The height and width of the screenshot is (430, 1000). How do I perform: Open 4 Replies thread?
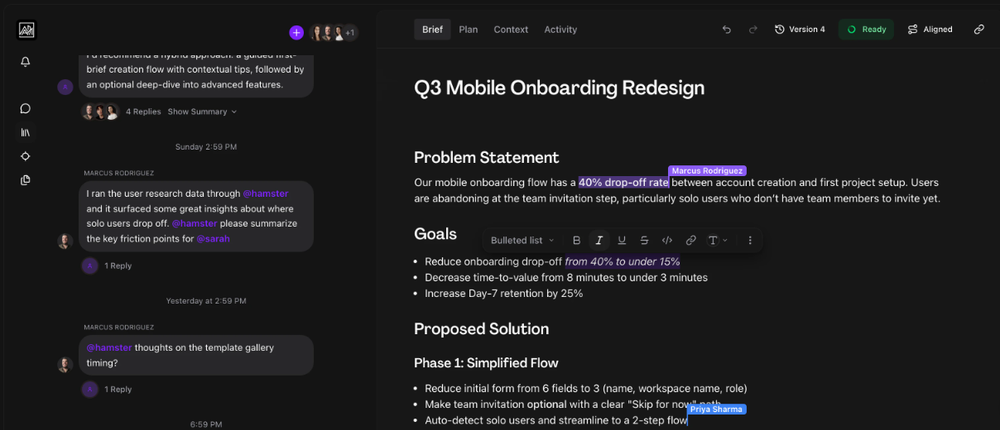(143, 112)
